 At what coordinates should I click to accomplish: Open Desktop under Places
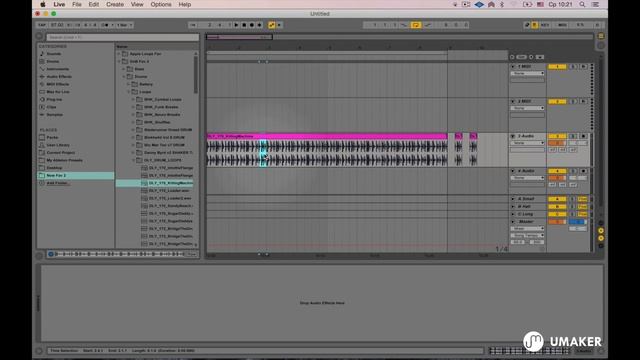54,168
